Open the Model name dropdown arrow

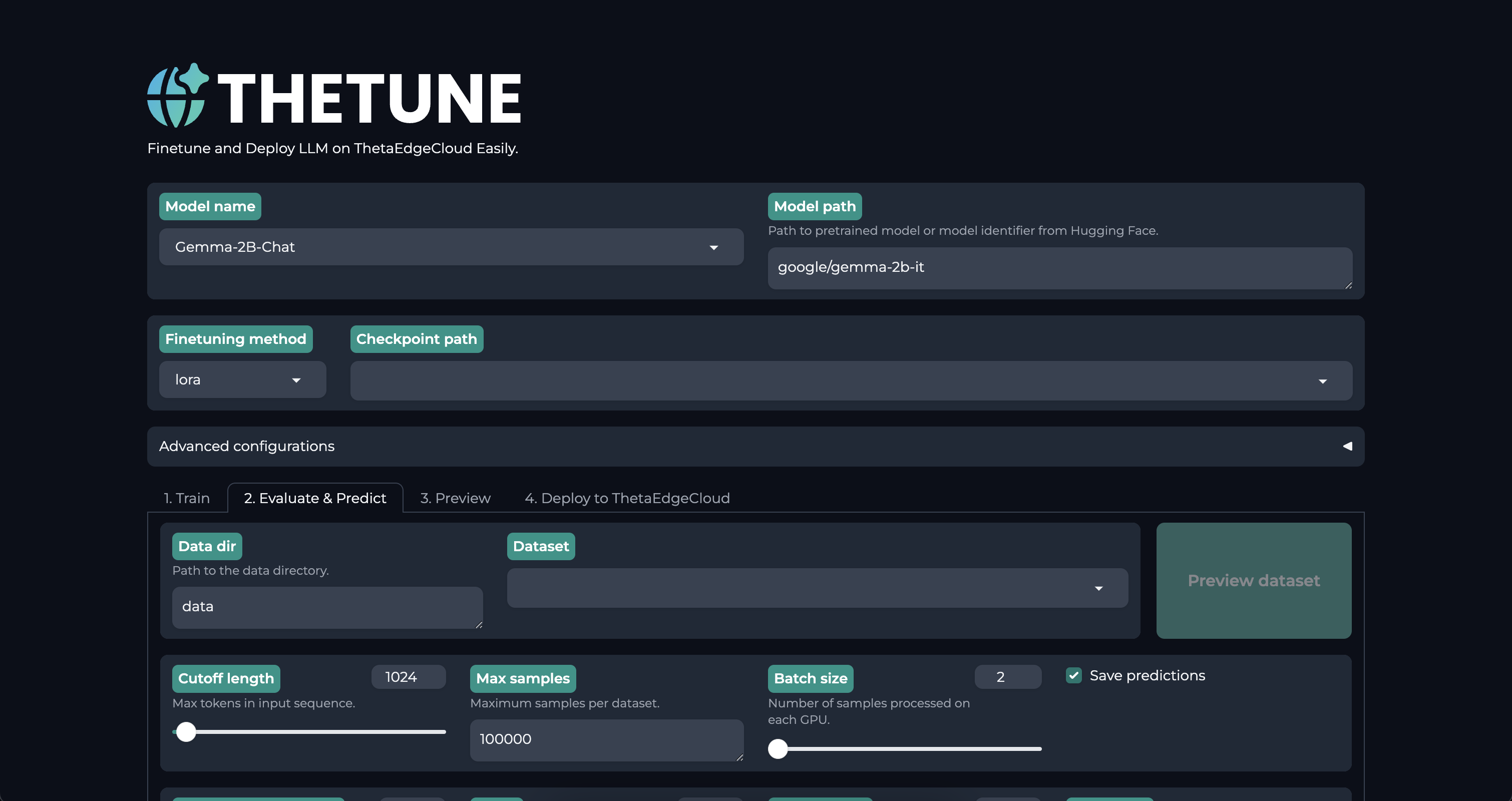(x=713, y=248)
